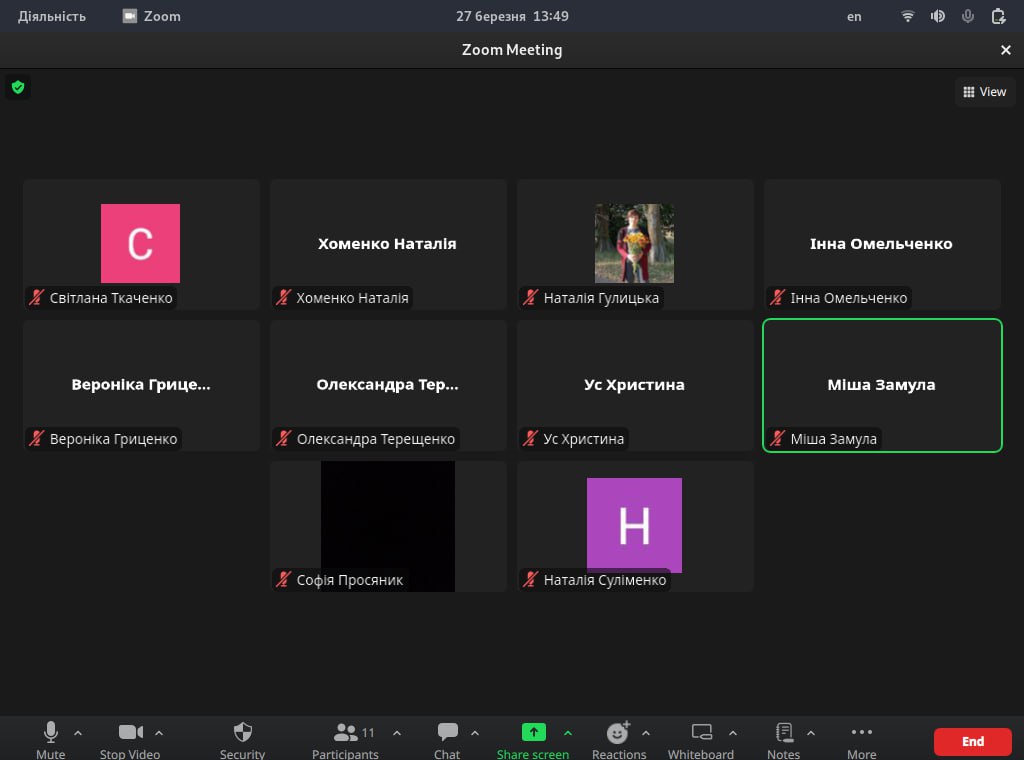The height and width of the screenshot is (760, 1024).
Task: Click the green encryption shield icon
Action: click(18, 87)
